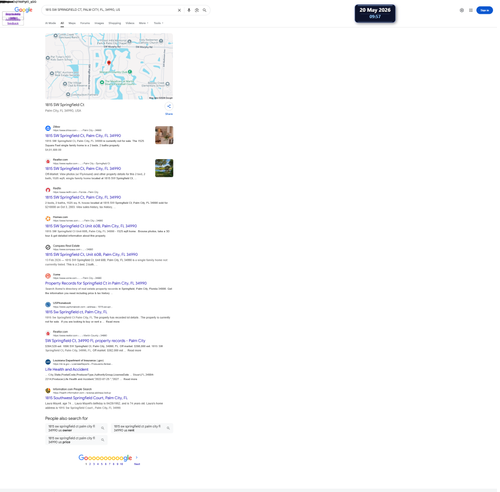Viewport: 500px width, 492px height.
Task: Open the map preview of Palm City
Action: 109,66
